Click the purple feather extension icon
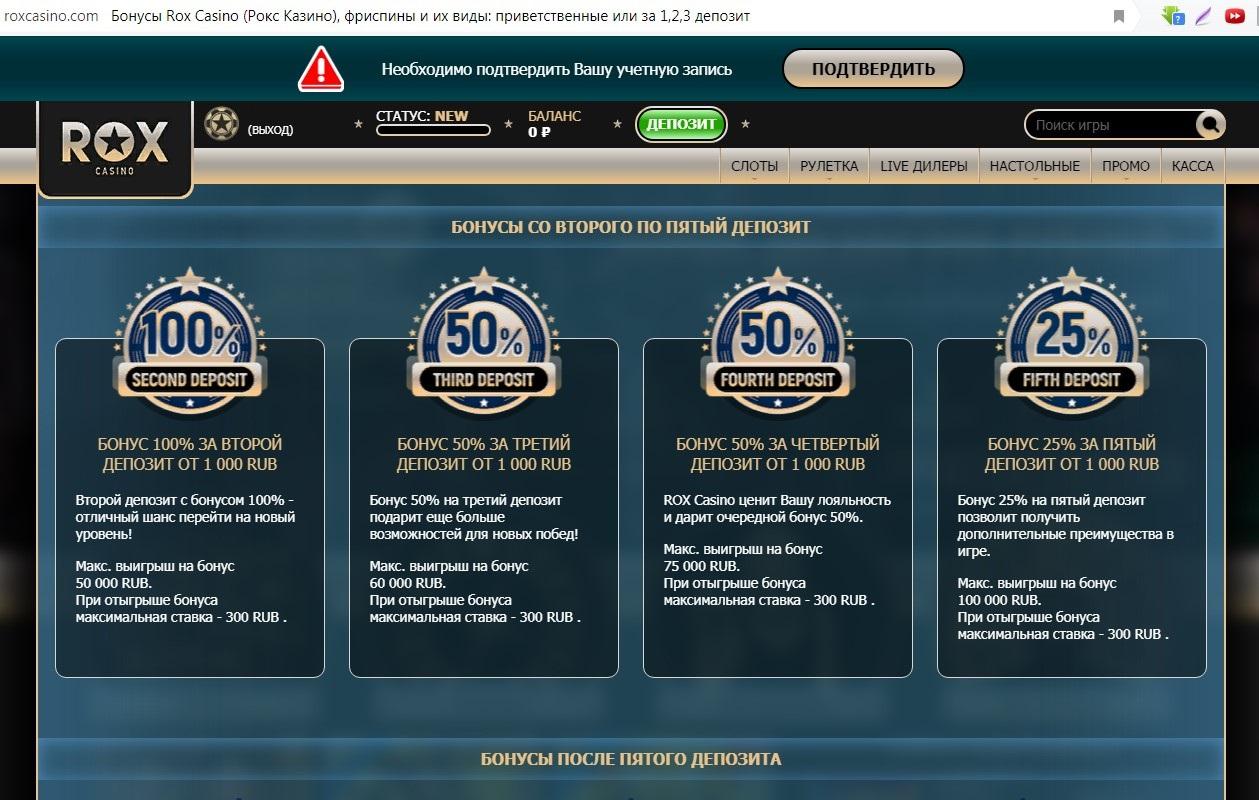Viewport: 1259px width, 800px height. pyautogui.click(x=1204, y=16)
